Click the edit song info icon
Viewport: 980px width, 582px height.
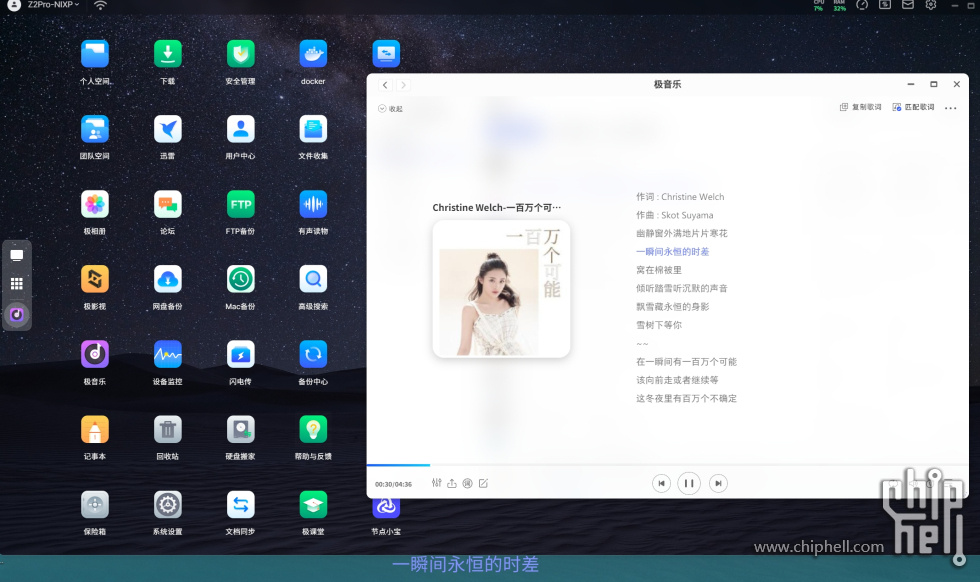coord(483,483)
